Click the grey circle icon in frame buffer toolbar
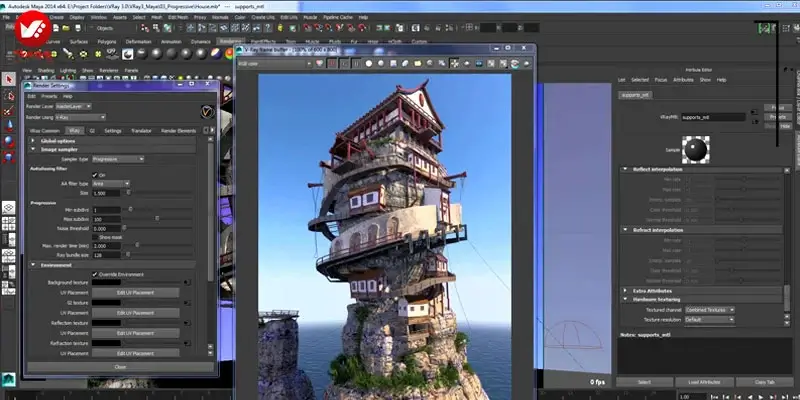 click(x=381, y=63)
